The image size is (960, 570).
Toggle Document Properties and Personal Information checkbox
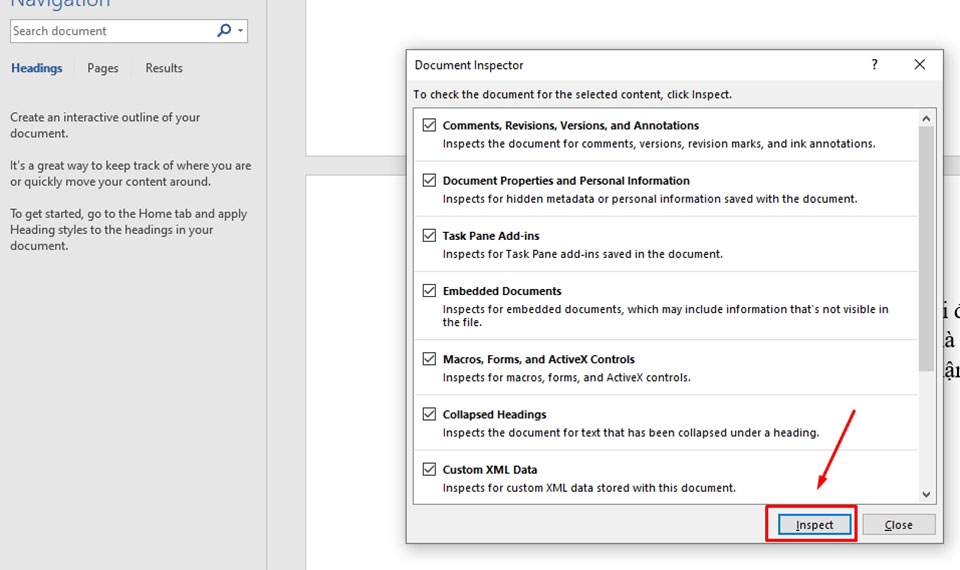[x=430, y=181]
